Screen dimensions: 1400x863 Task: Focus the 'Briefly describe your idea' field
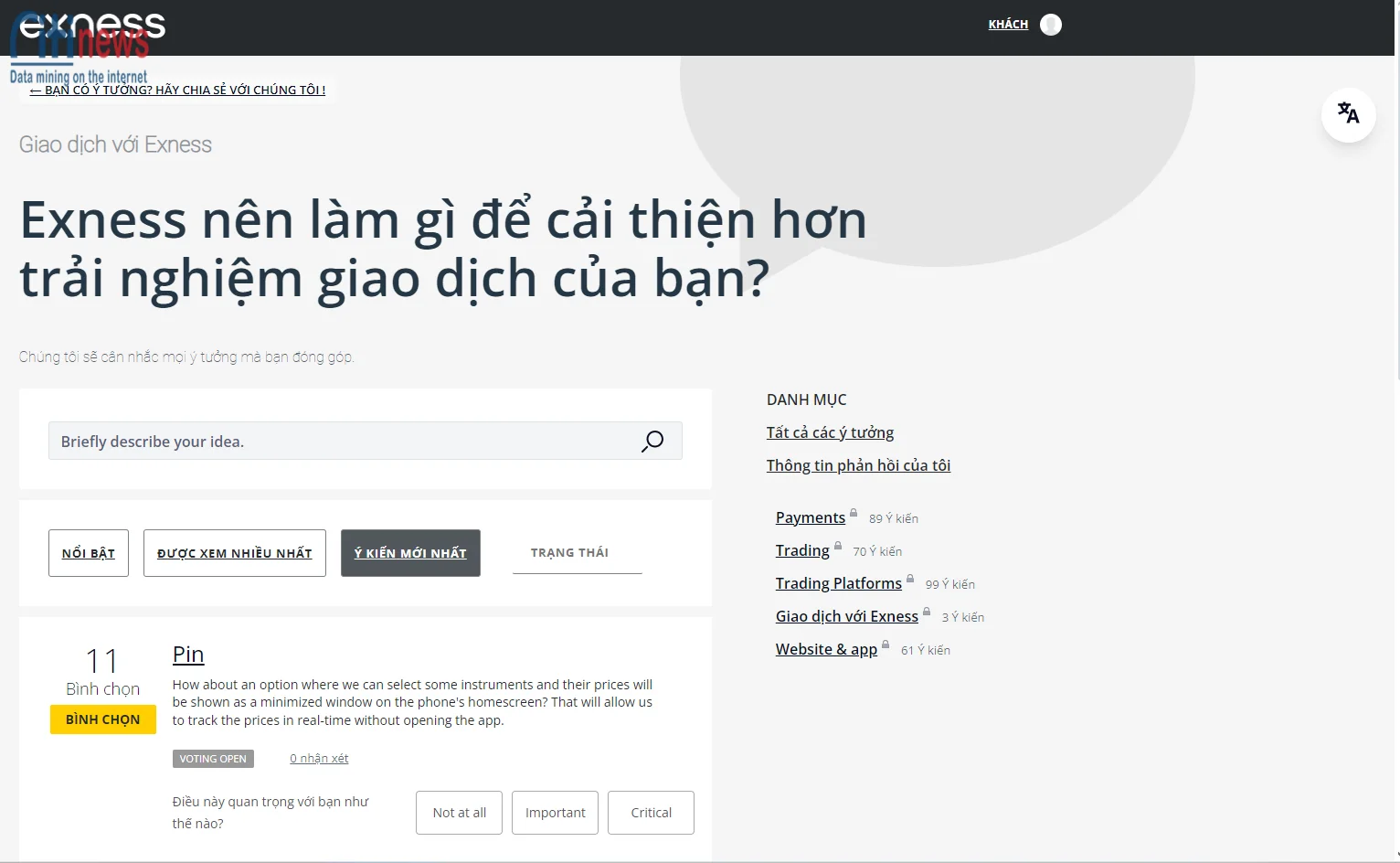coord(365,441)
